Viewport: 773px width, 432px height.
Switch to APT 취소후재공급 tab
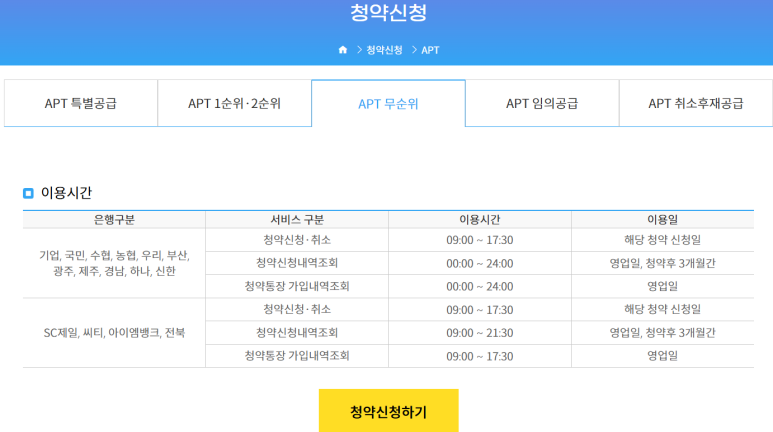click(x=696, y=103)
